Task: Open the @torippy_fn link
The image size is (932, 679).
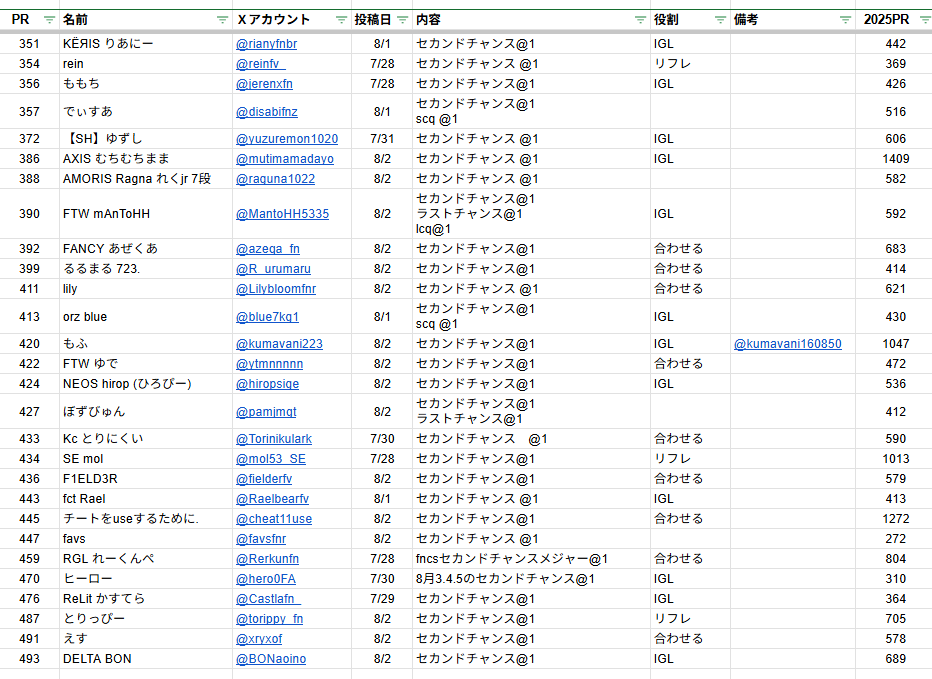Action: (x=269, y=619)
